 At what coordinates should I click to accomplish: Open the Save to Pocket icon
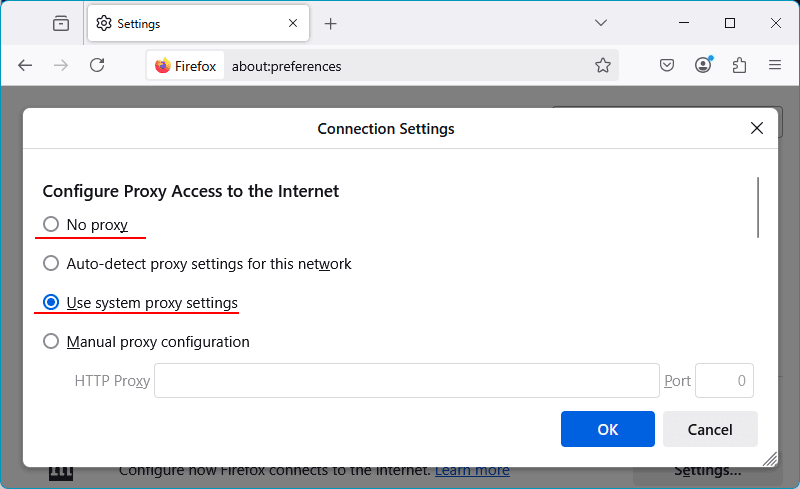(x=667, y=66)
